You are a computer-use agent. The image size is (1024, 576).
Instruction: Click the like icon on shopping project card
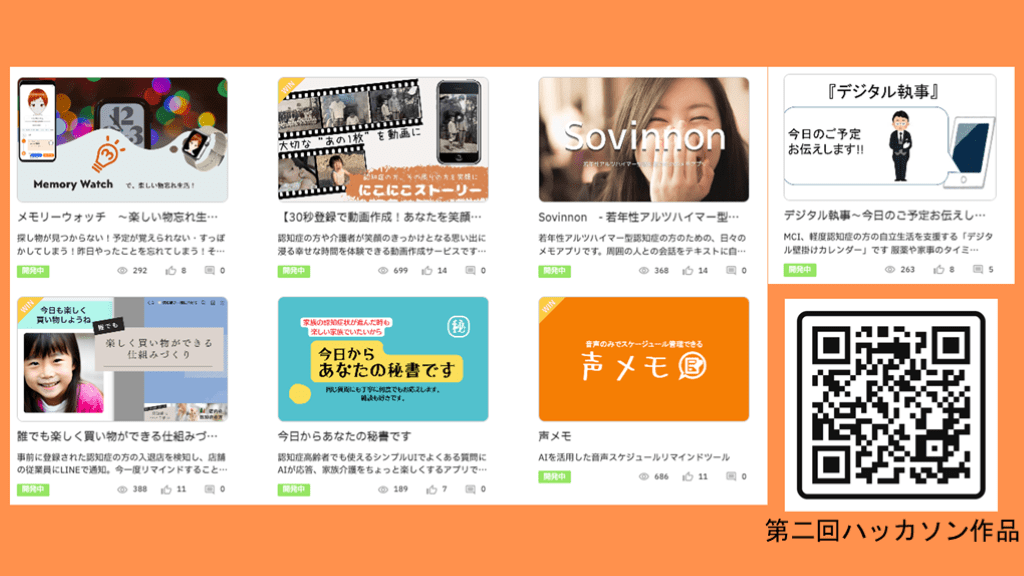pos(167,489)
